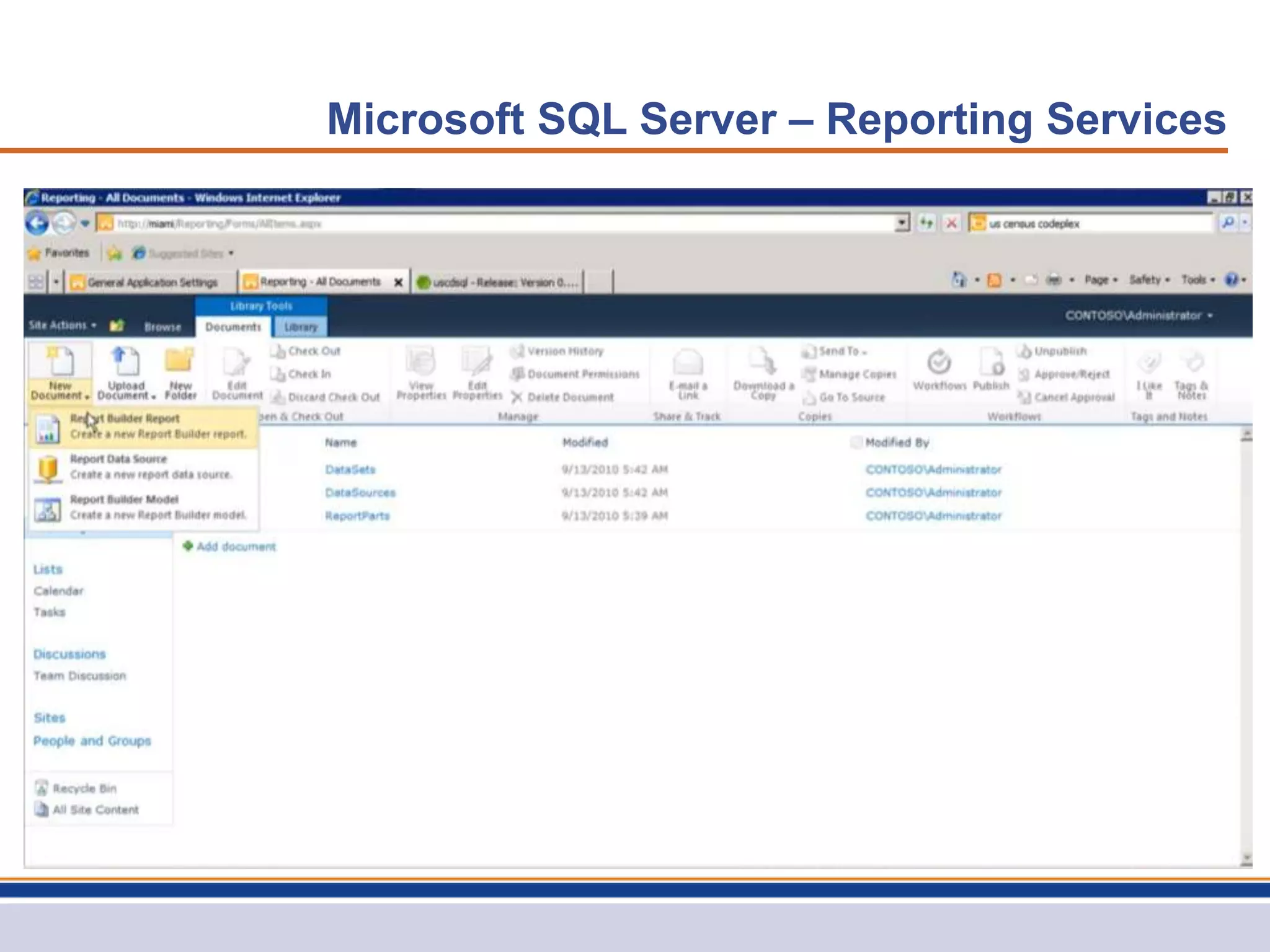Open the DataSources folder link

click(360, 493)
